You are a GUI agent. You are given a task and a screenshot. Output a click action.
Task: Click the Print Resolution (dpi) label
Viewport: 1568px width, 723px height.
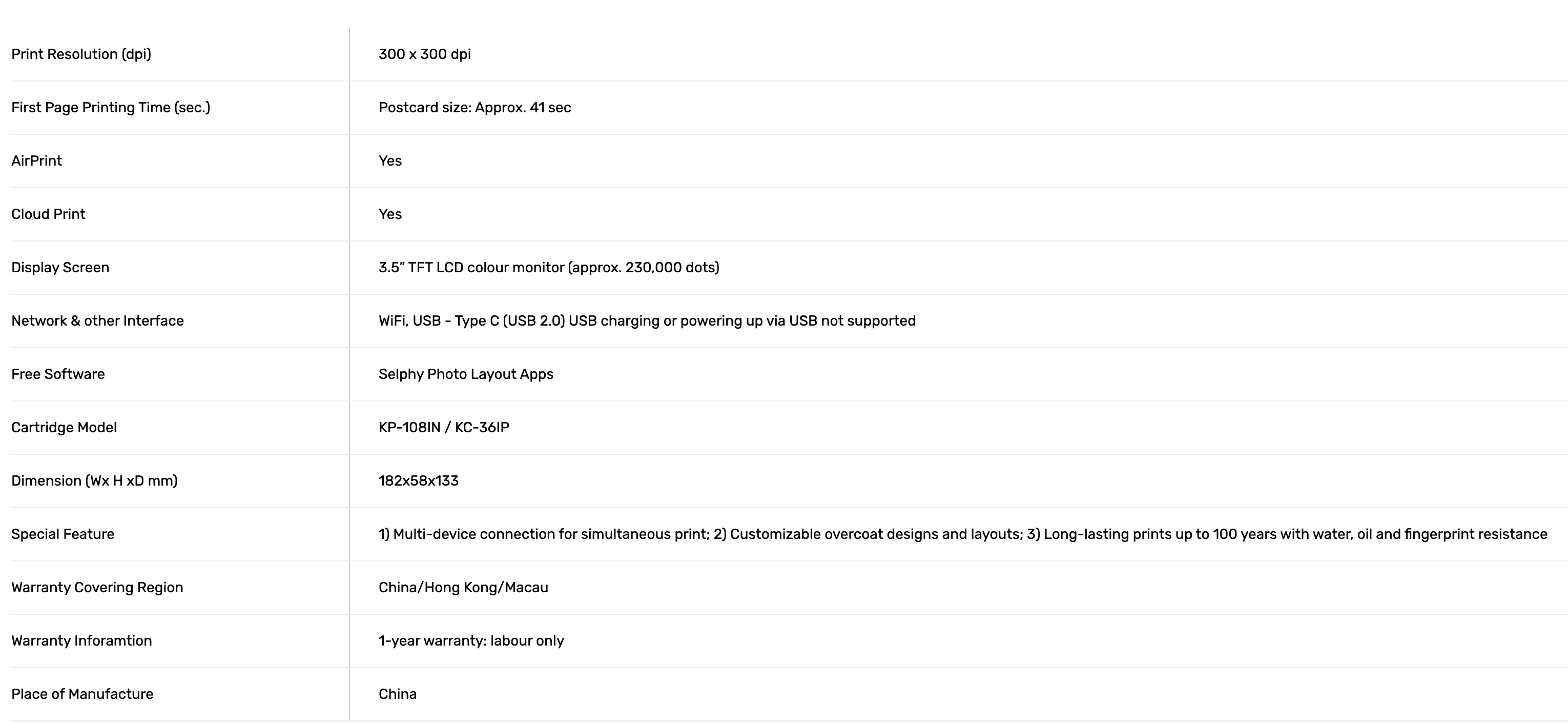[81, 54]
